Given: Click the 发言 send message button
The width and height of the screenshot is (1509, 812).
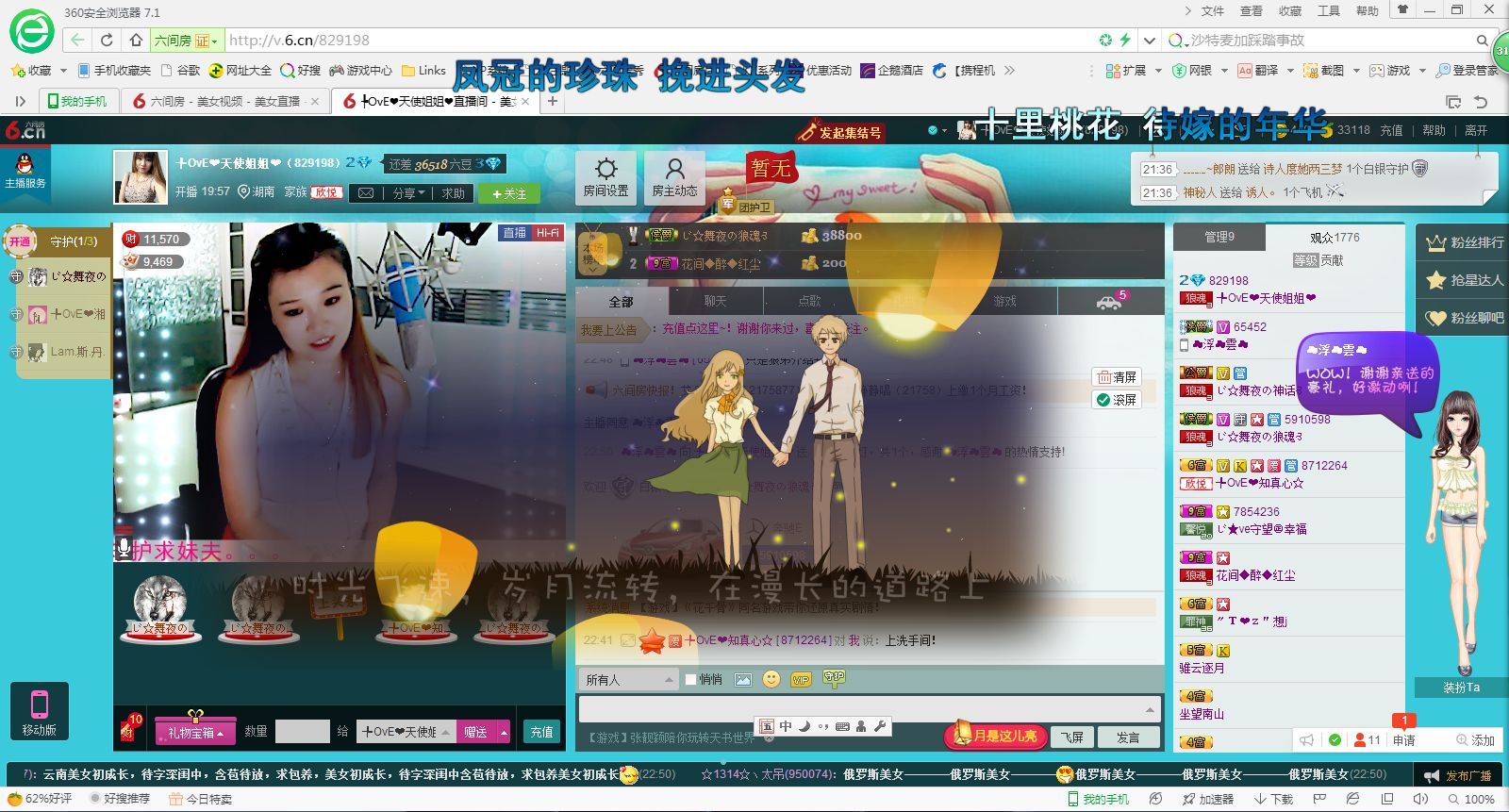Looking at the screenshot, I should click(1128, 737).
